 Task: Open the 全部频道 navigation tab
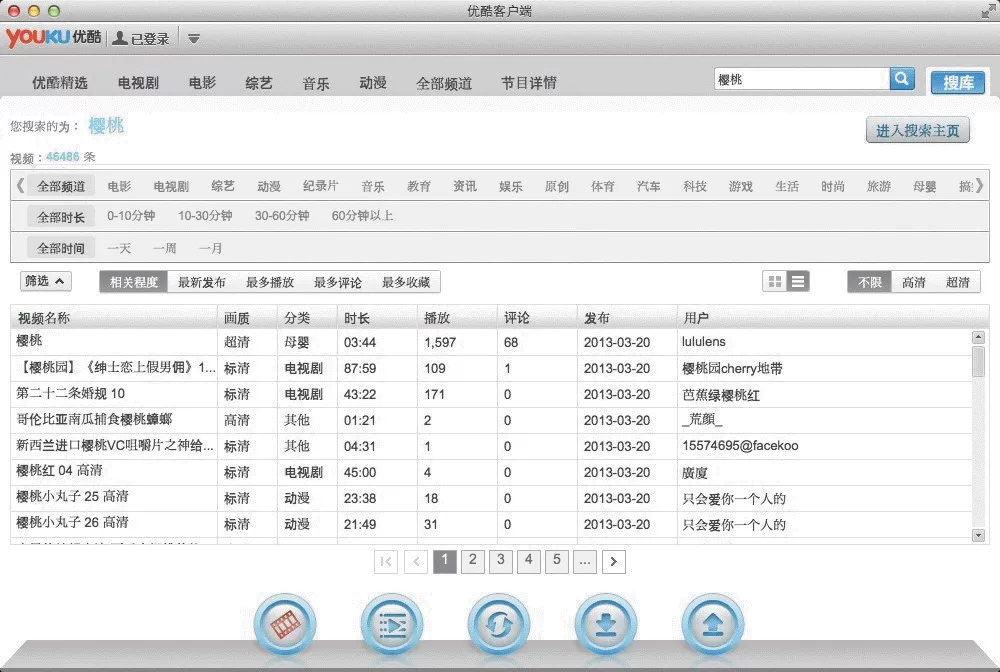click(444, 84)
